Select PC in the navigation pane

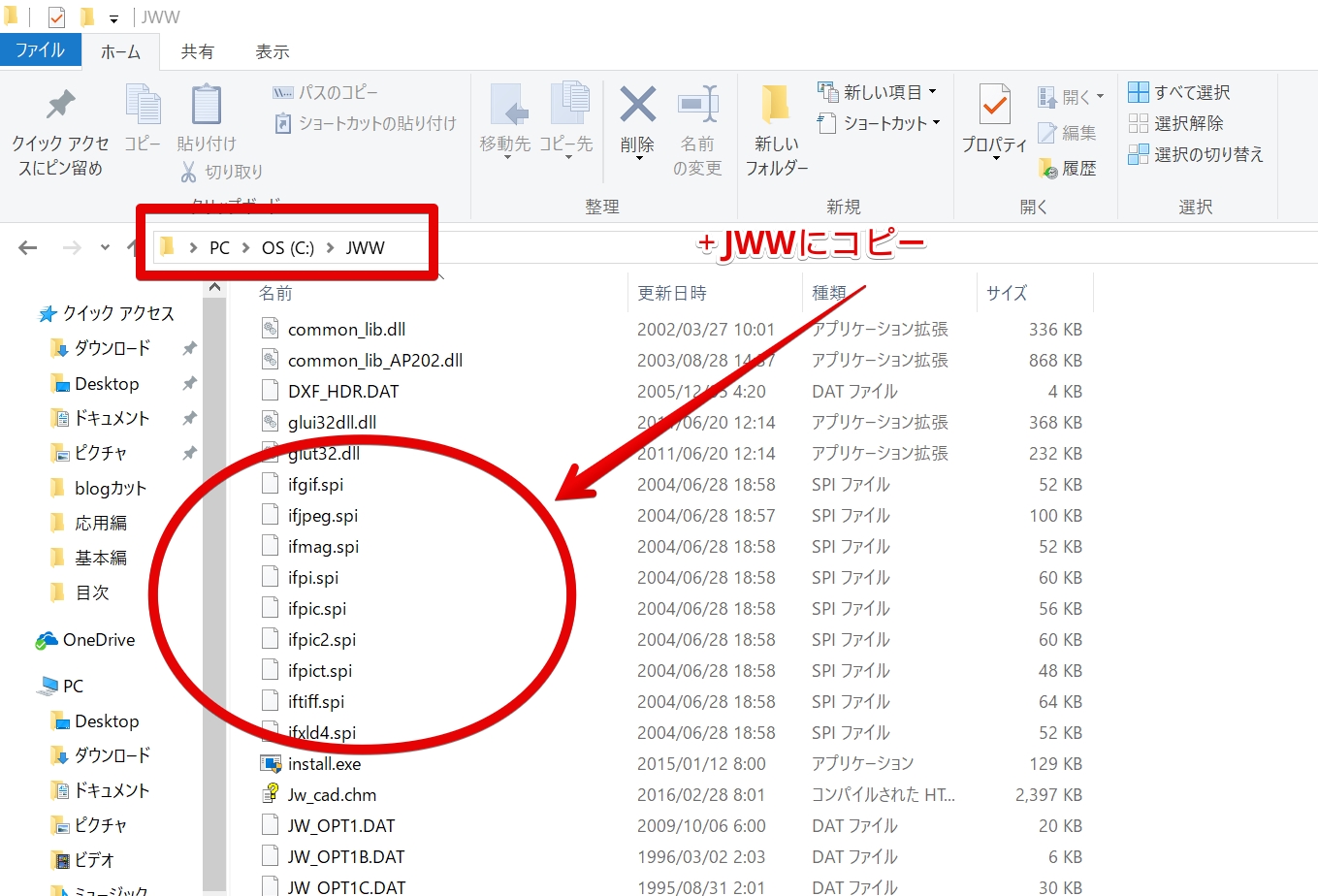(x=61, y=686)
